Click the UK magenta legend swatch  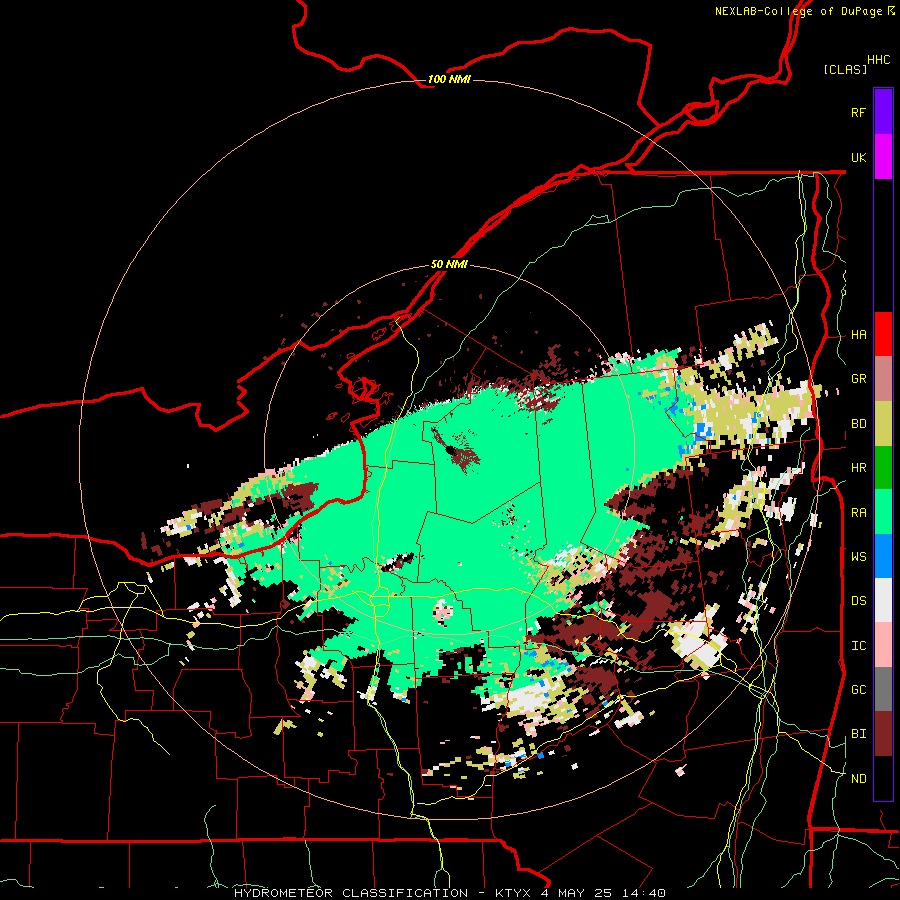883,157
